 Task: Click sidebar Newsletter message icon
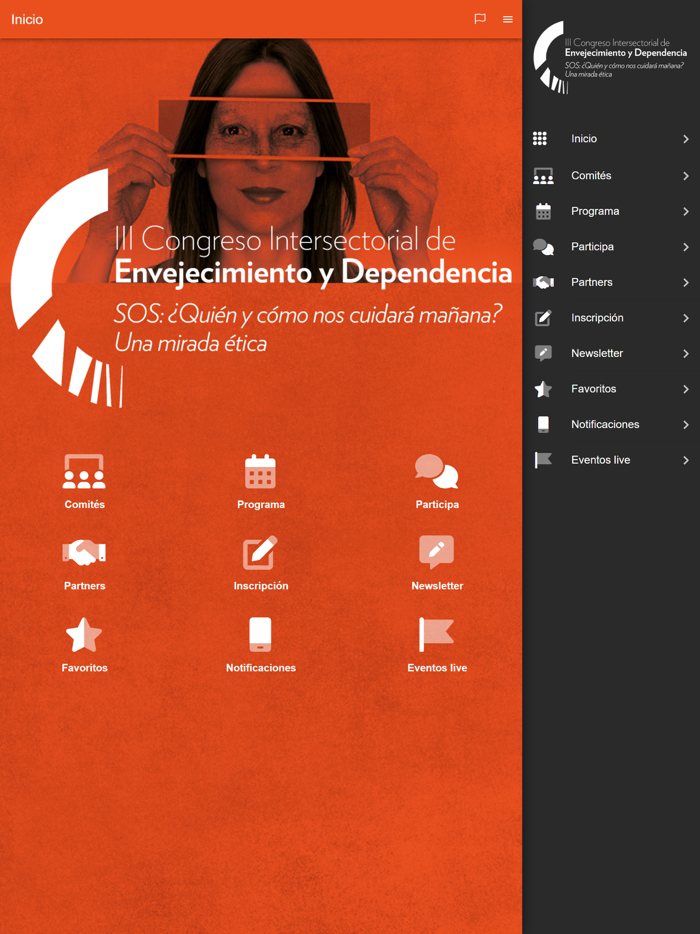pos(543,353)
